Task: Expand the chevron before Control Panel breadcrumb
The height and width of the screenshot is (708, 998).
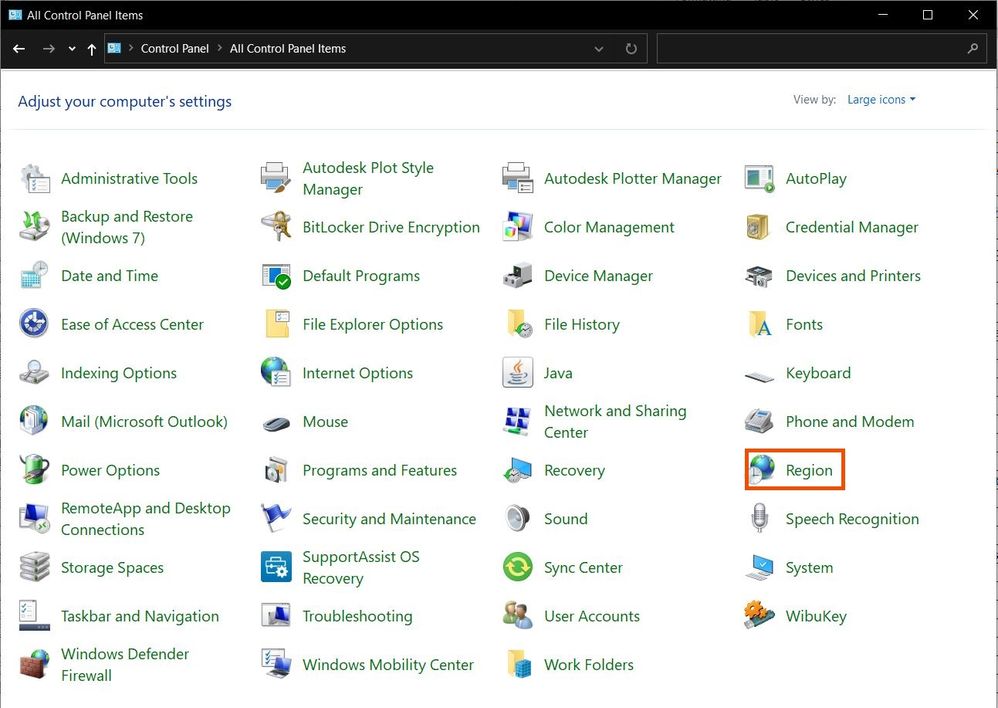Action: click(130, 48)
